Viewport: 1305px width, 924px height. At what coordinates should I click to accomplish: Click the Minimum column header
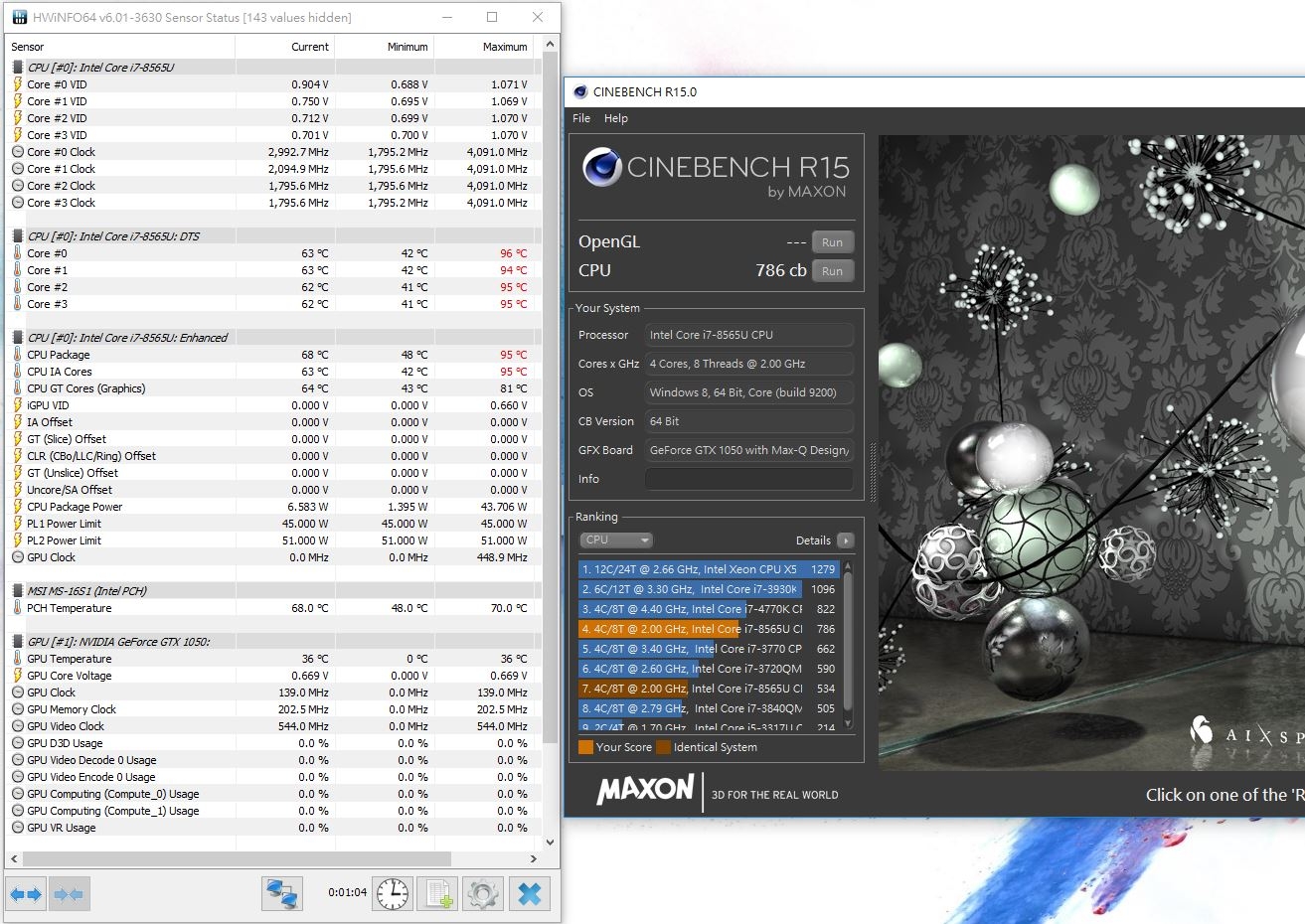(385, 47)
